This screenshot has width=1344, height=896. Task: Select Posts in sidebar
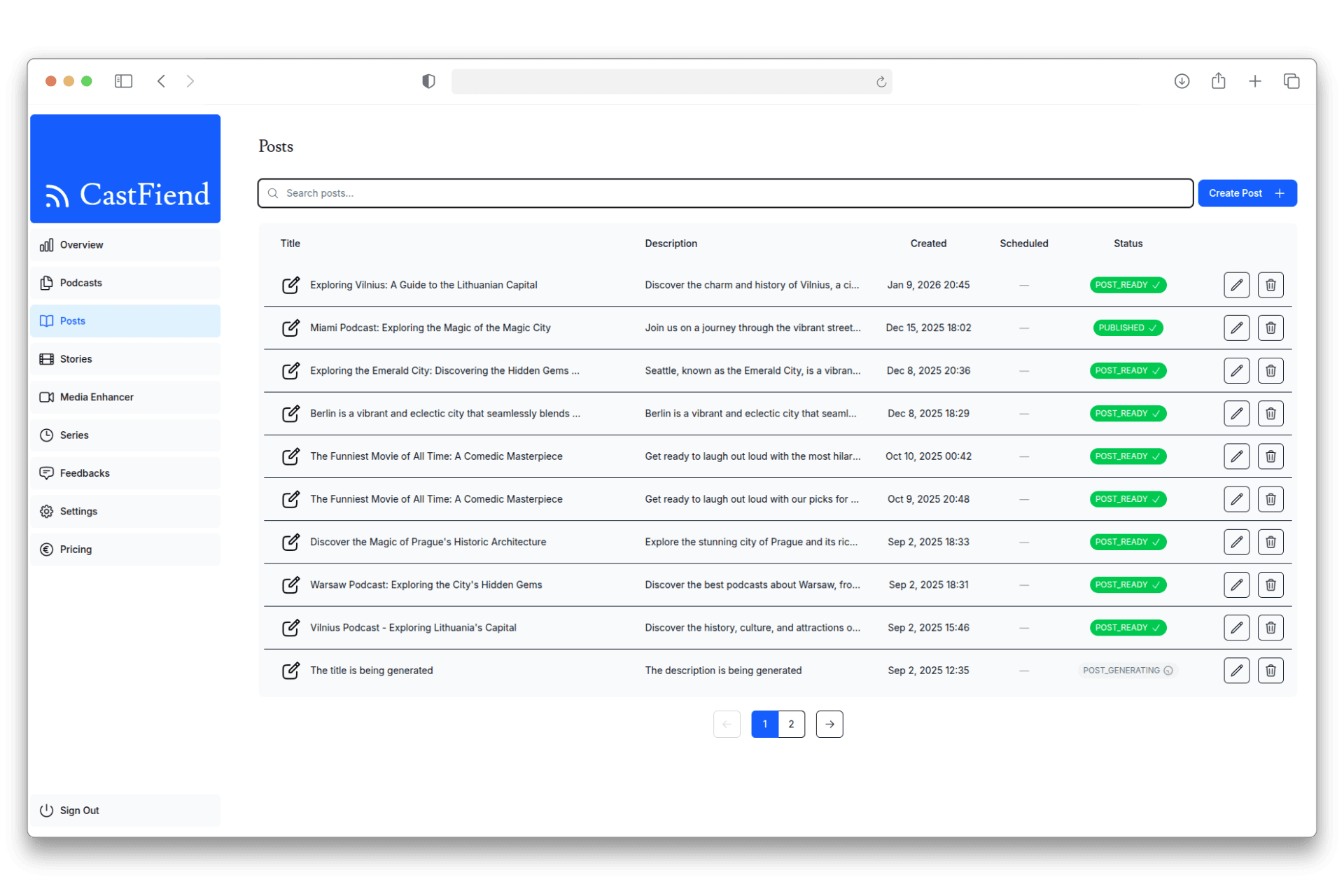point(125,321)
